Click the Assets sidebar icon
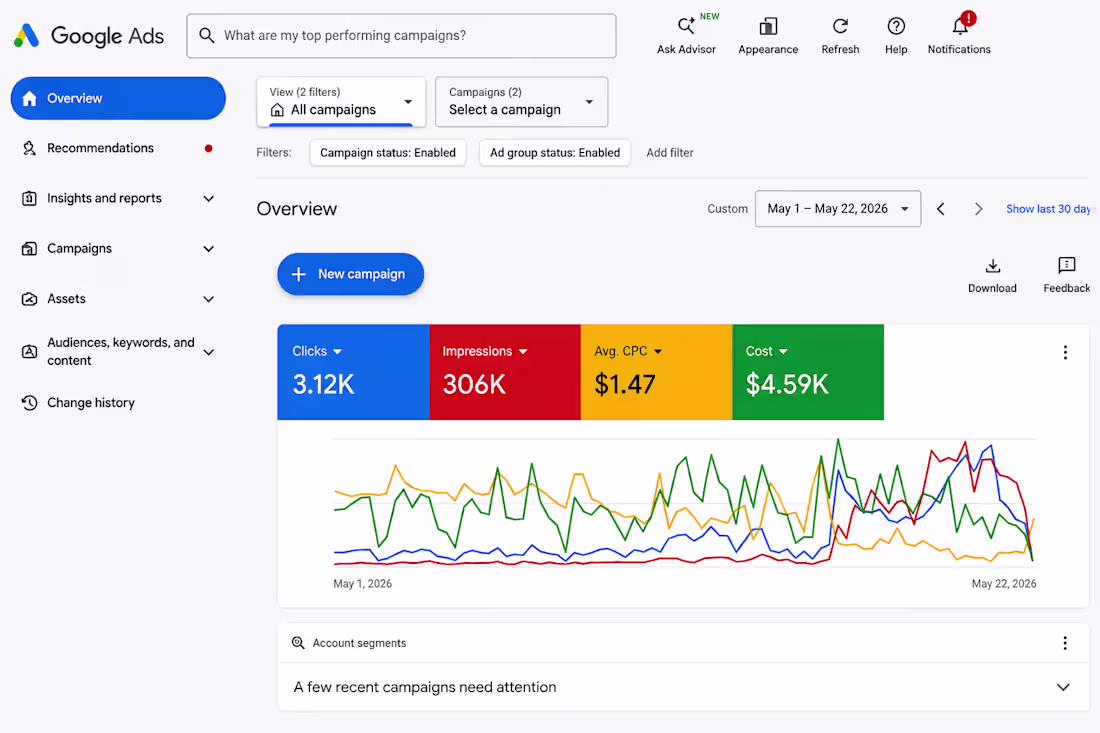 click(x=29, y=299)
